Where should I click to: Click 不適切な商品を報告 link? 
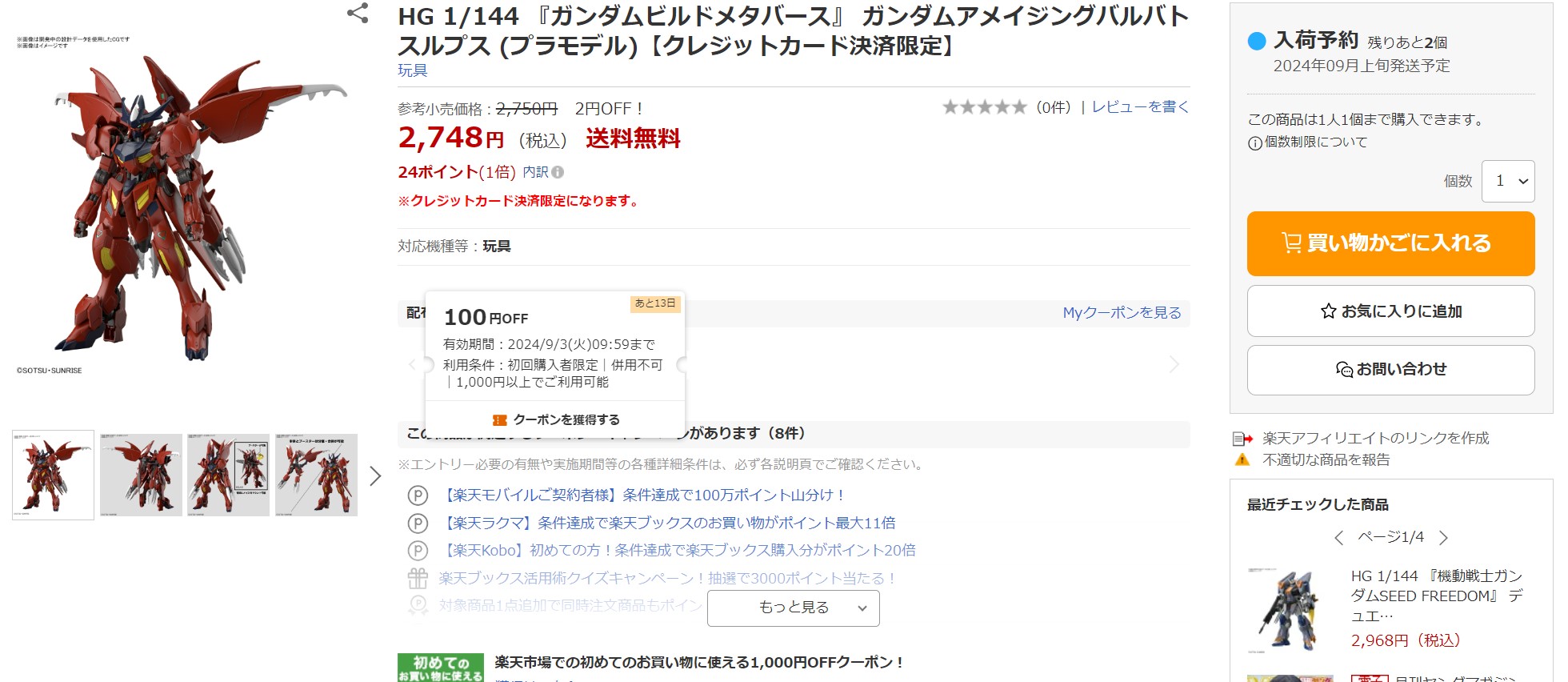[1326, 460]
